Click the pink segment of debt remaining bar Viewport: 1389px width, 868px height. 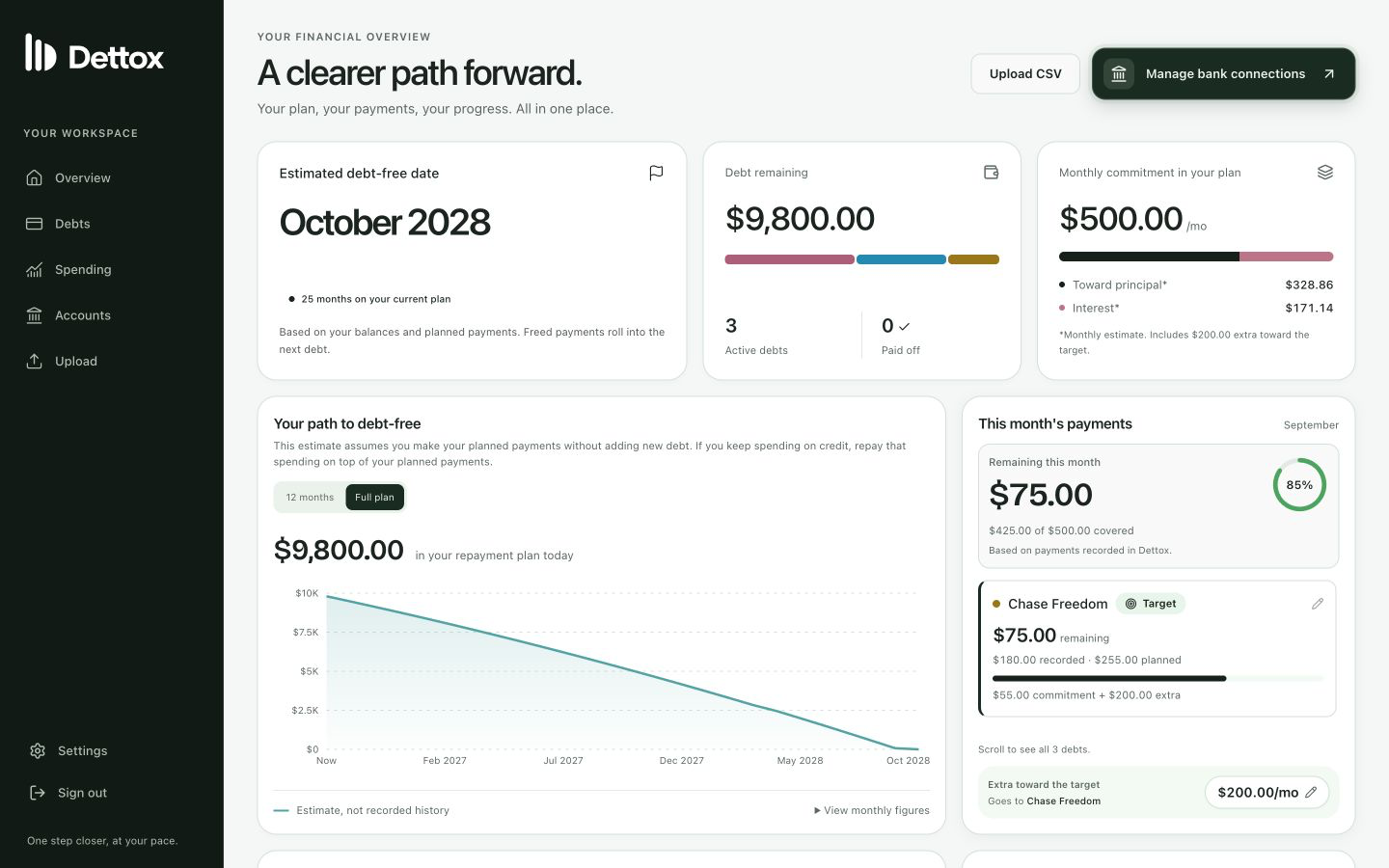[789, 259]
